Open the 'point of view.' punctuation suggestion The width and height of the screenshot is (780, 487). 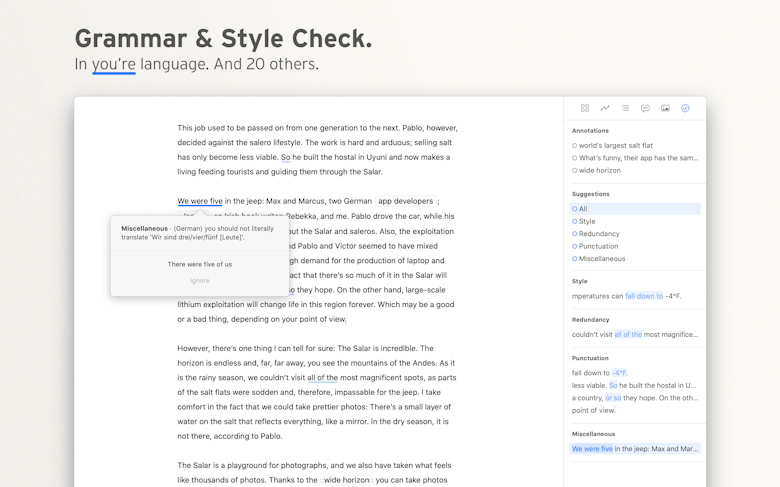tap(593, 410)
